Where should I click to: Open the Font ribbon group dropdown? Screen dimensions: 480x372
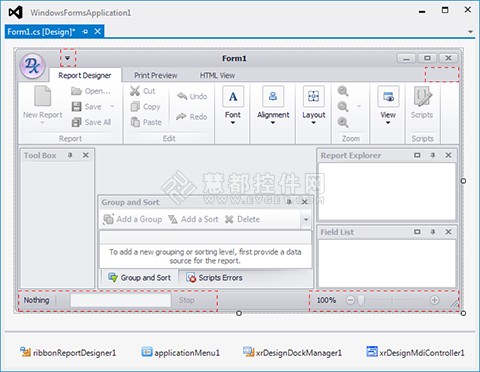click(x=233, y=105)
